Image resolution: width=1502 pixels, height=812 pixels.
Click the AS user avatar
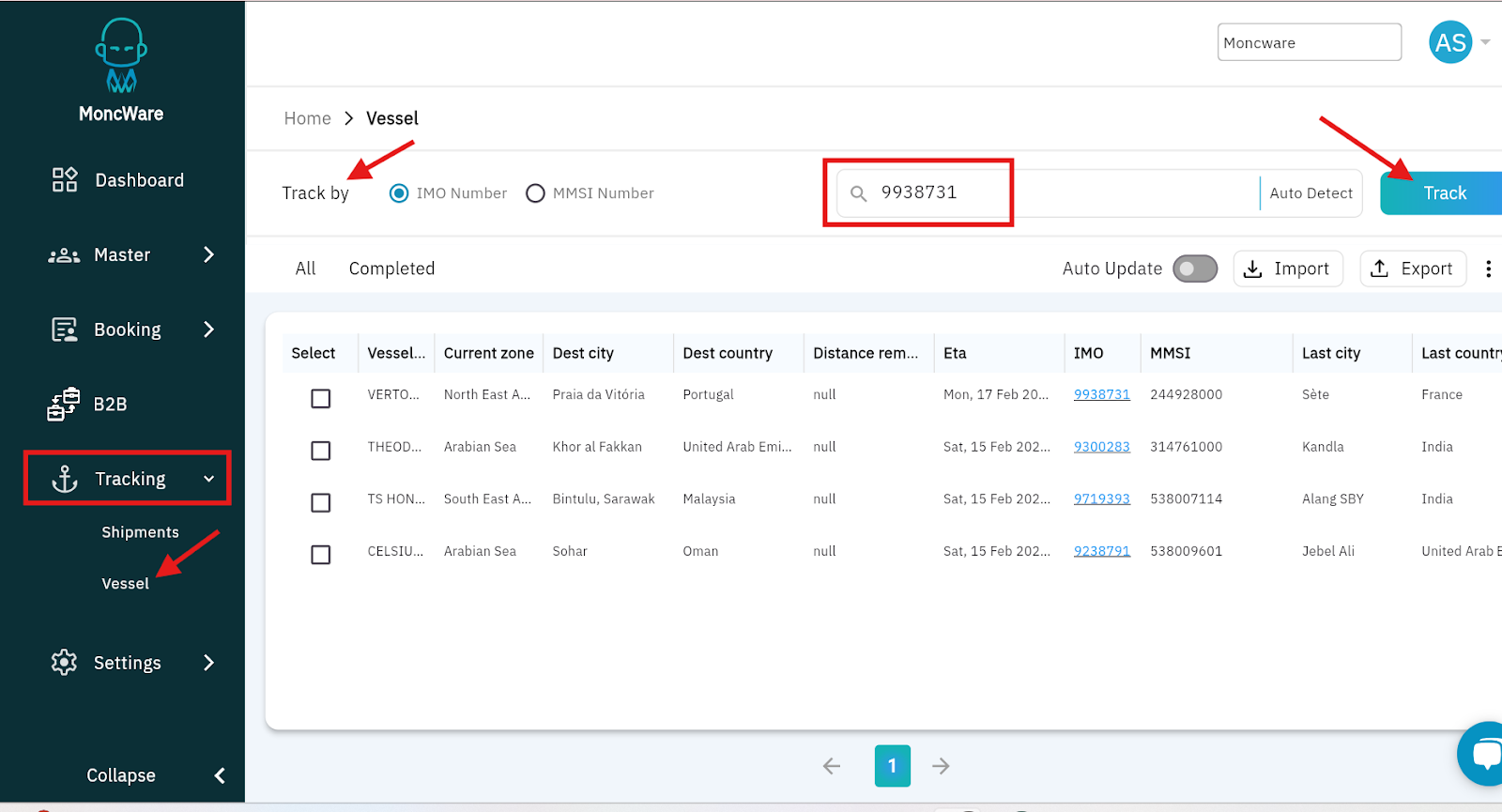click(x=1450, y=42)
